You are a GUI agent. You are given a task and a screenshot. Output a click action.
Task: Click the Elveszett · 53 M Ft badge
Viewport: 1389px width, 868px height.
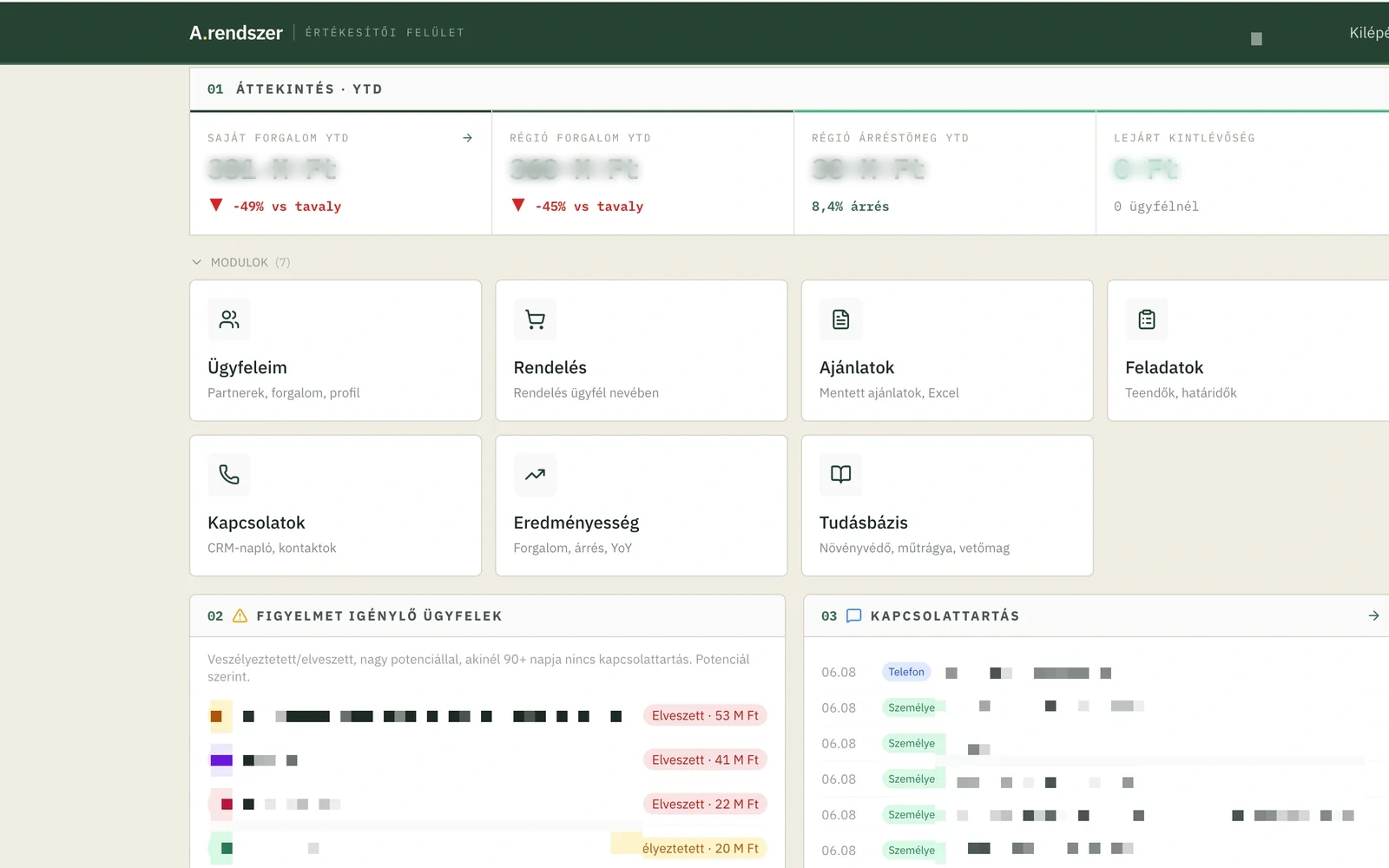(705, 715)
